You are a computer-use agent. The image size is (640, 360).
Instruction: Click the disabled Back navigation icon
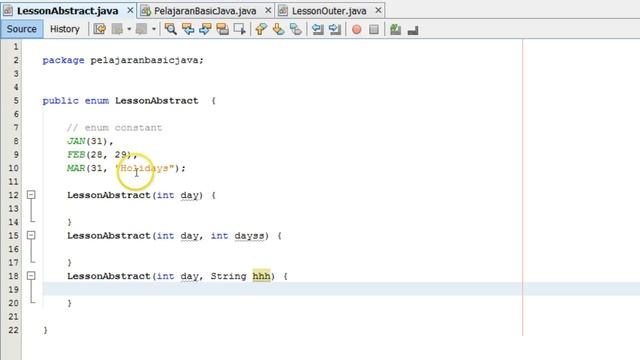coord(118,29)
